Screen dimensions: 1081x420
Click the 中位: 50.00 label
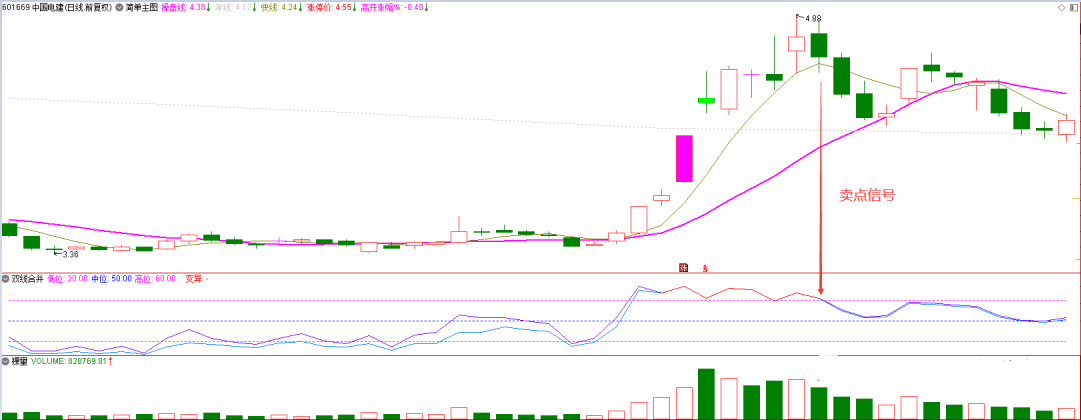click(111, 279)
